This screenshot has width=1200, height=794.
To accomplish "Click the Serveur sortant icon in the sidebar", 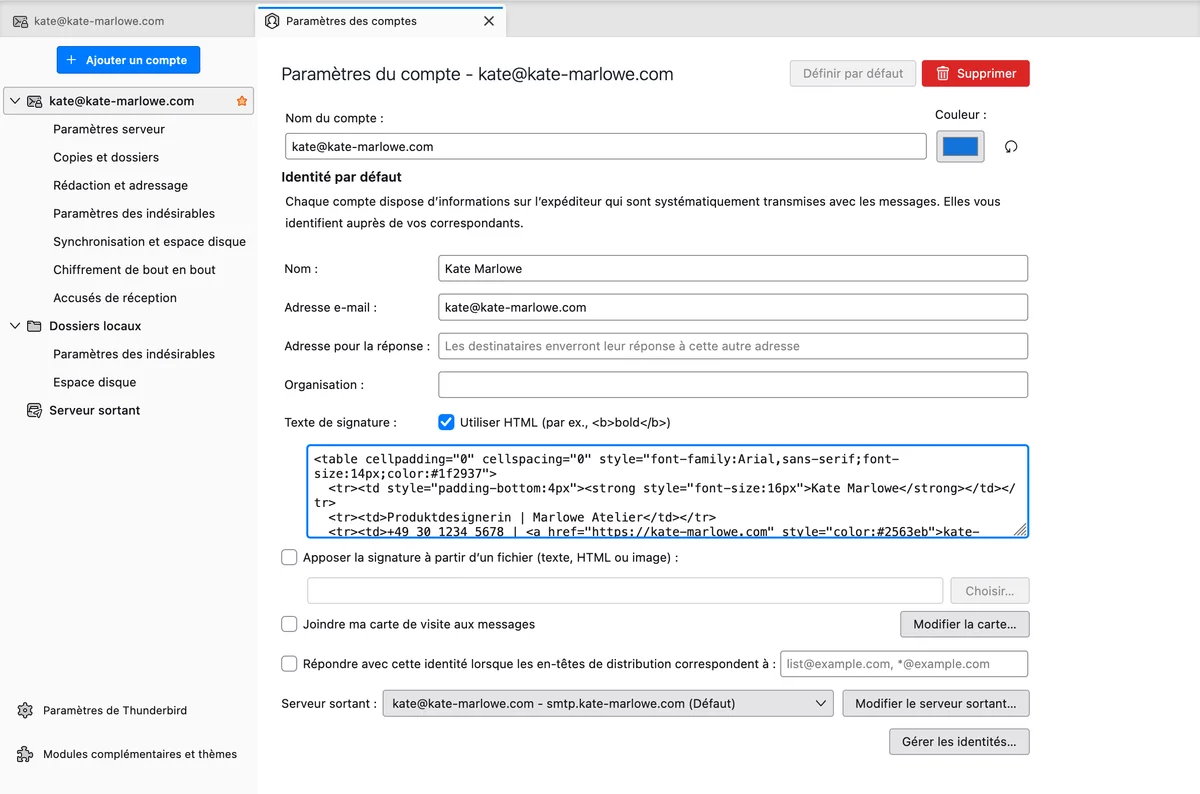I will (35, 410).
